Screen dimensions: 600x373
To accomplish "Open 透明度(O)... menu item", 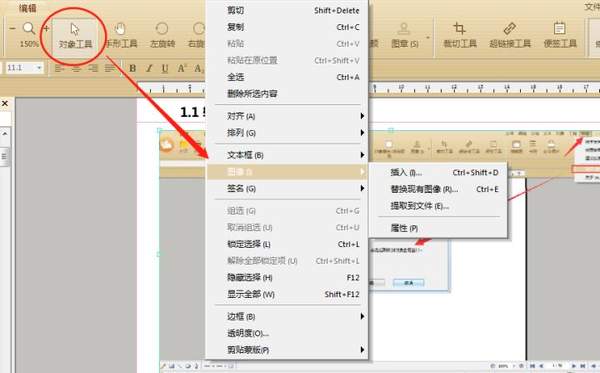I will pyautogui.click(x=287, y=333).
